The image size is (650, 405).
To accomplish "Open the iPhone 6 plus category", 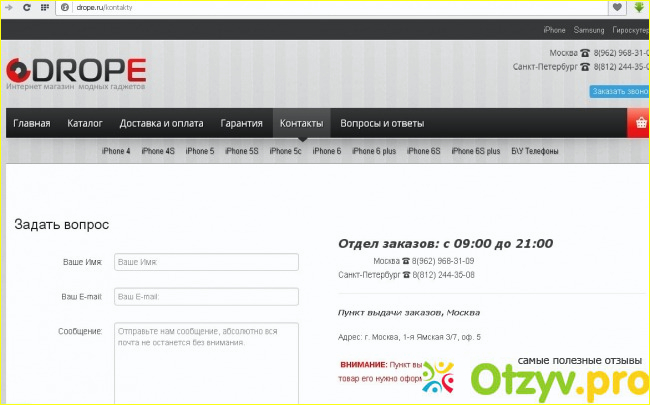I will point(375,151).
